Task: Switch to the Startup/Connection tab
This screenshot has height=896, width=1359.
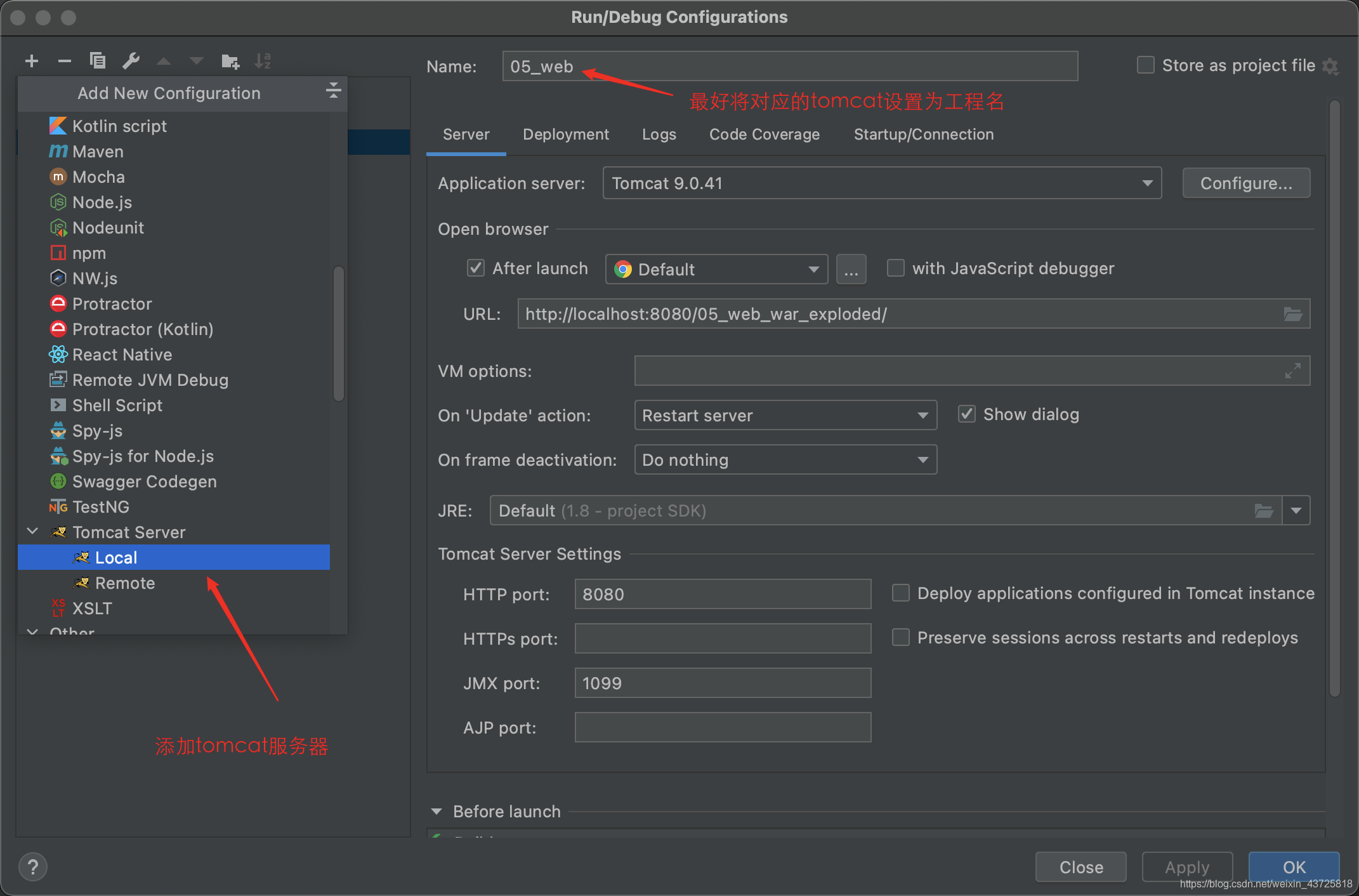Action: point(924,135)
